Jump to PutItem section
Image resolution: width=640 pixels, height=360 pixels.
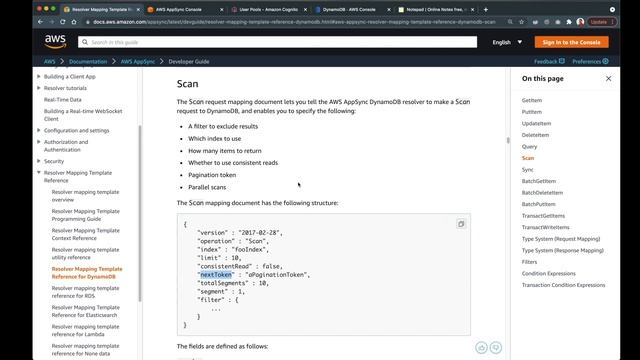tap(532, 111)
